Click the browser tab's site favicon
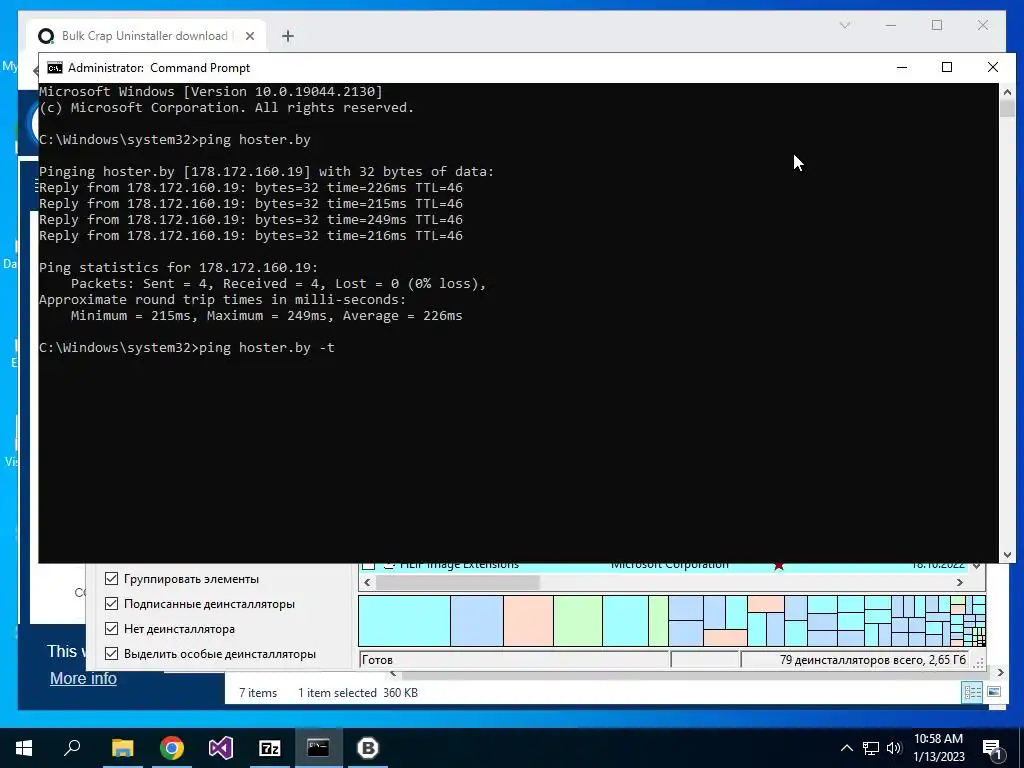Viewport: 1024px width, 768px height. click(x=46, y=36)
